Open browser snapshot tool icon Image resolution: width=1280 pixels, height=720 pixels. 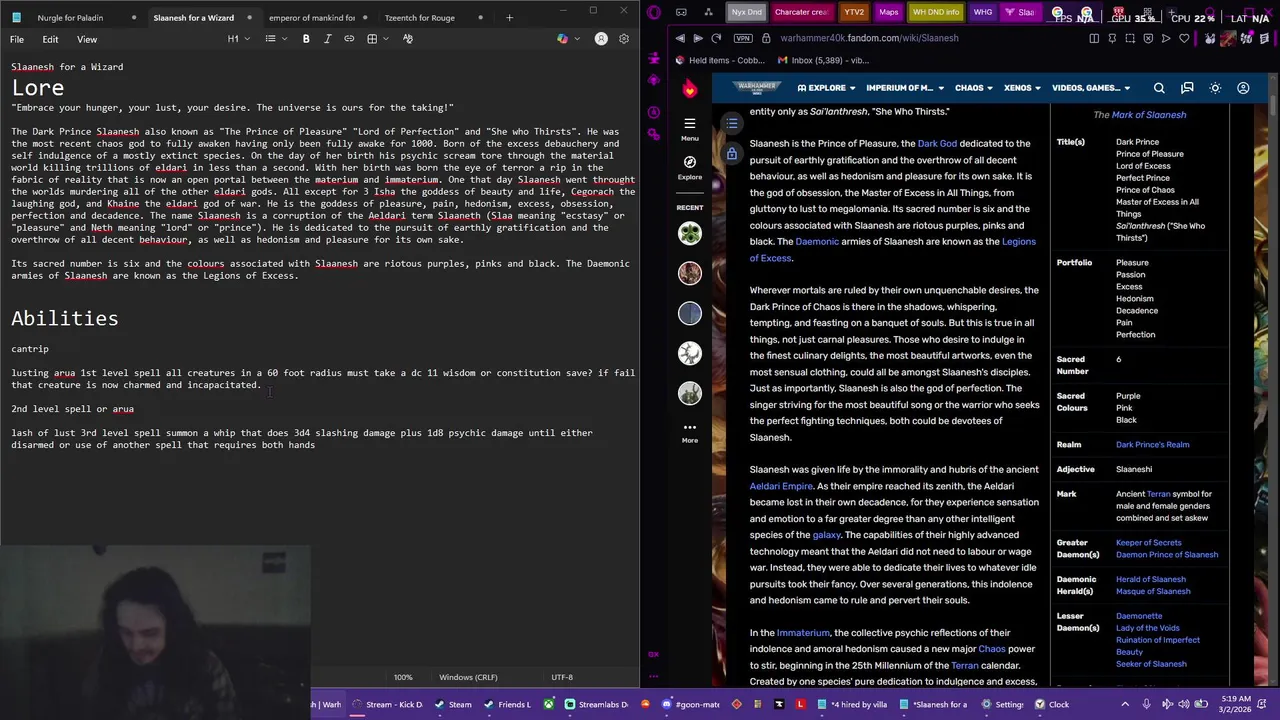click(1130, 38)
